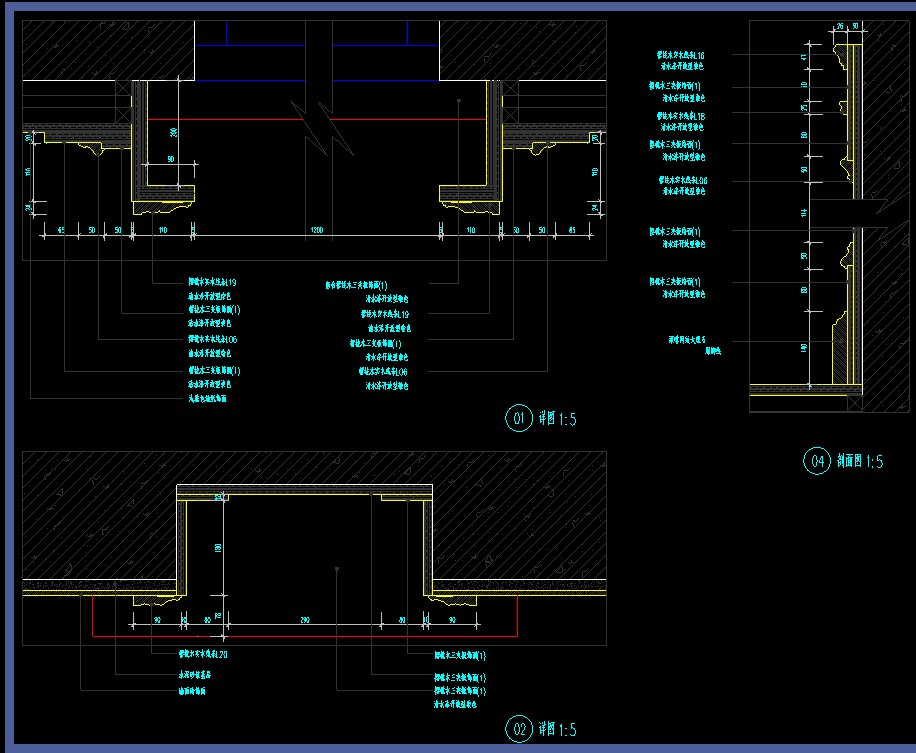Screen dimensions: 916x753
Task: Select the '剖面图 1:5' section title
Action: pos(860,461)
